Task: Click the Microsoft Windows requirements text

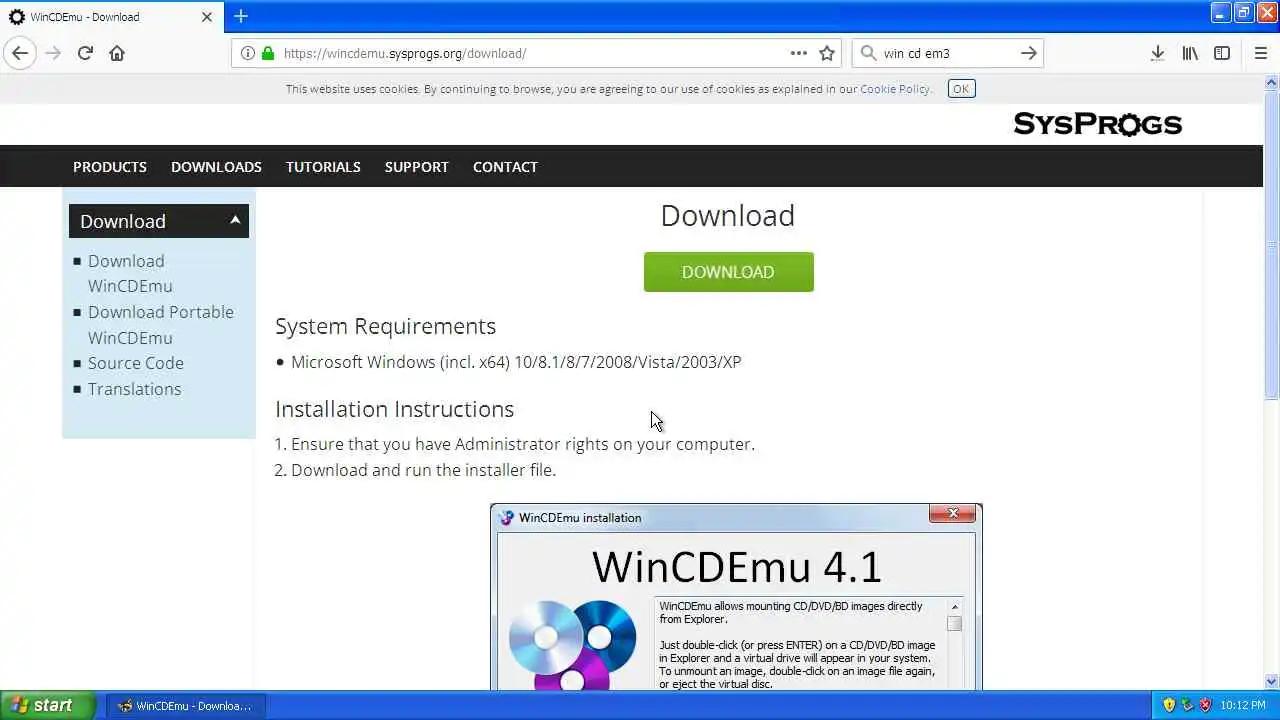Action: [516, 362]
